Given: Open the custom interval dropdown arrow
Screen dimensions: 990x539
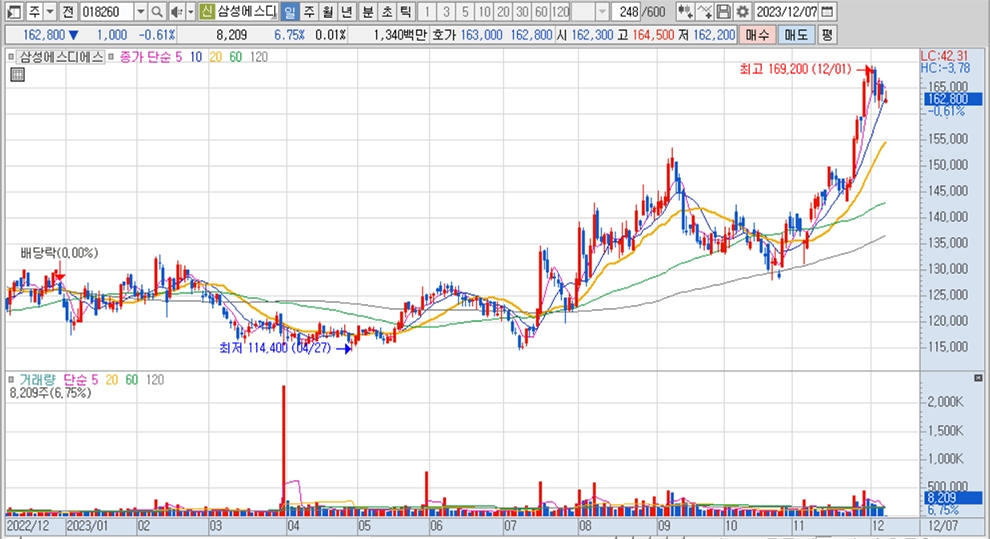Looking at the screenshot, I should click(x=602, y=11).
